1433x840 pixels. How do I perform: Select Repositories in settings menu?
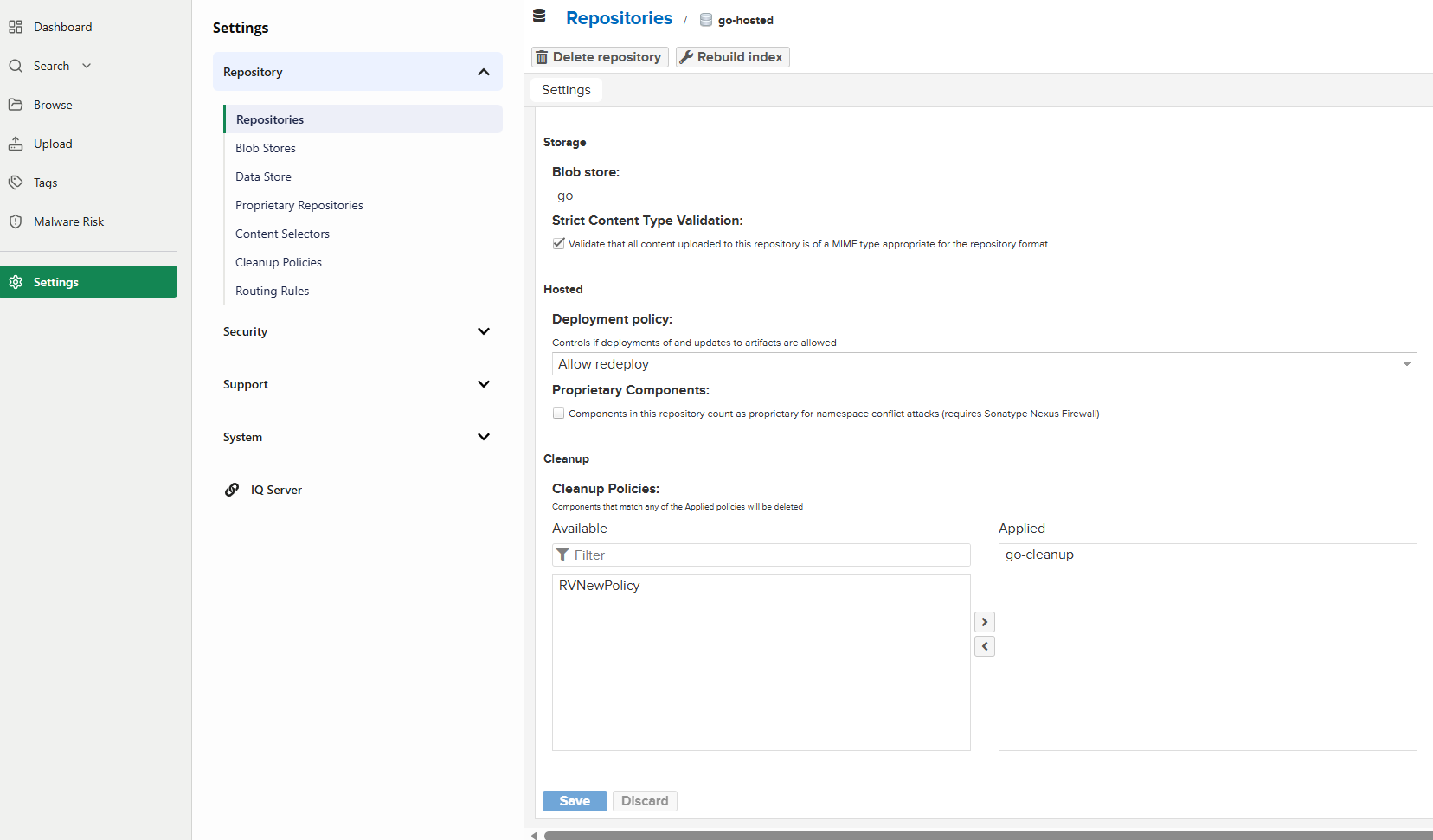point(363,119)
